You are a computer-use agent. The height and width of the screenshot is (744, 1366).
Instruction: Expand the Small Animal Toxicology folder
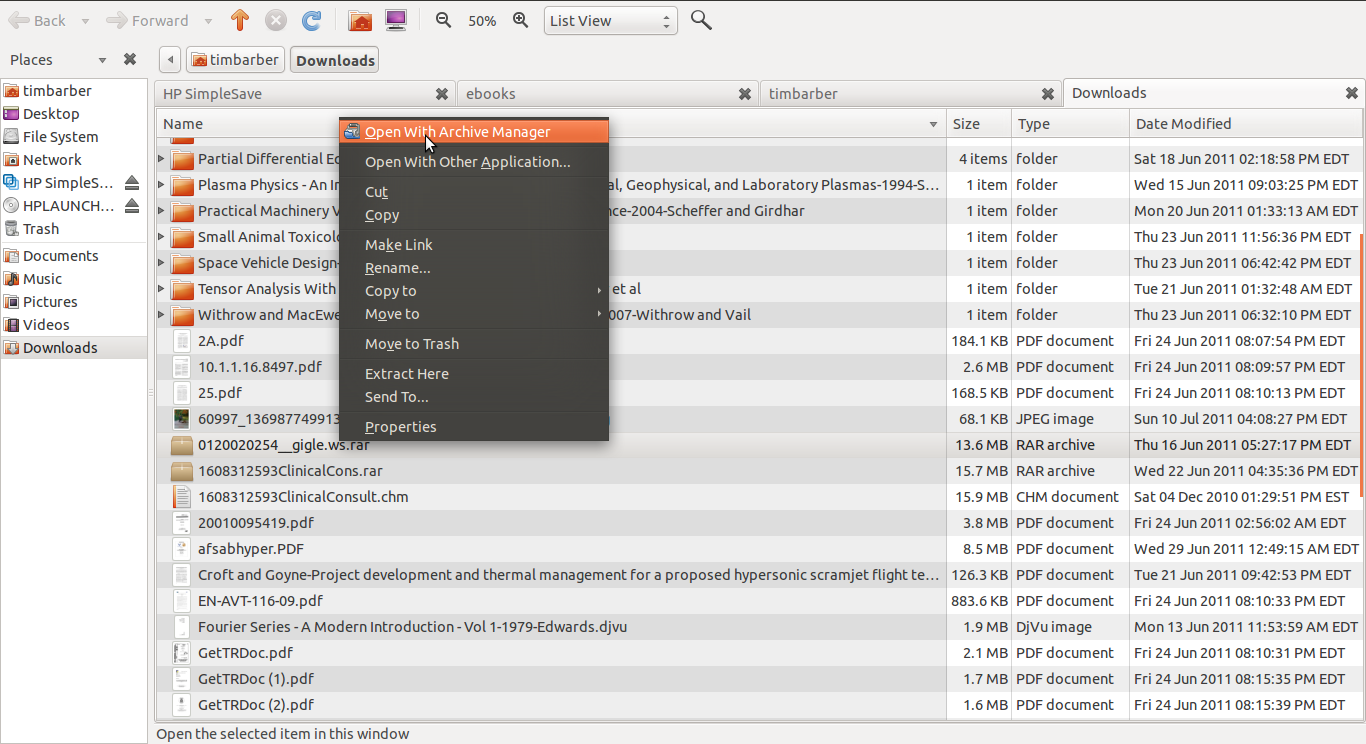162,237
